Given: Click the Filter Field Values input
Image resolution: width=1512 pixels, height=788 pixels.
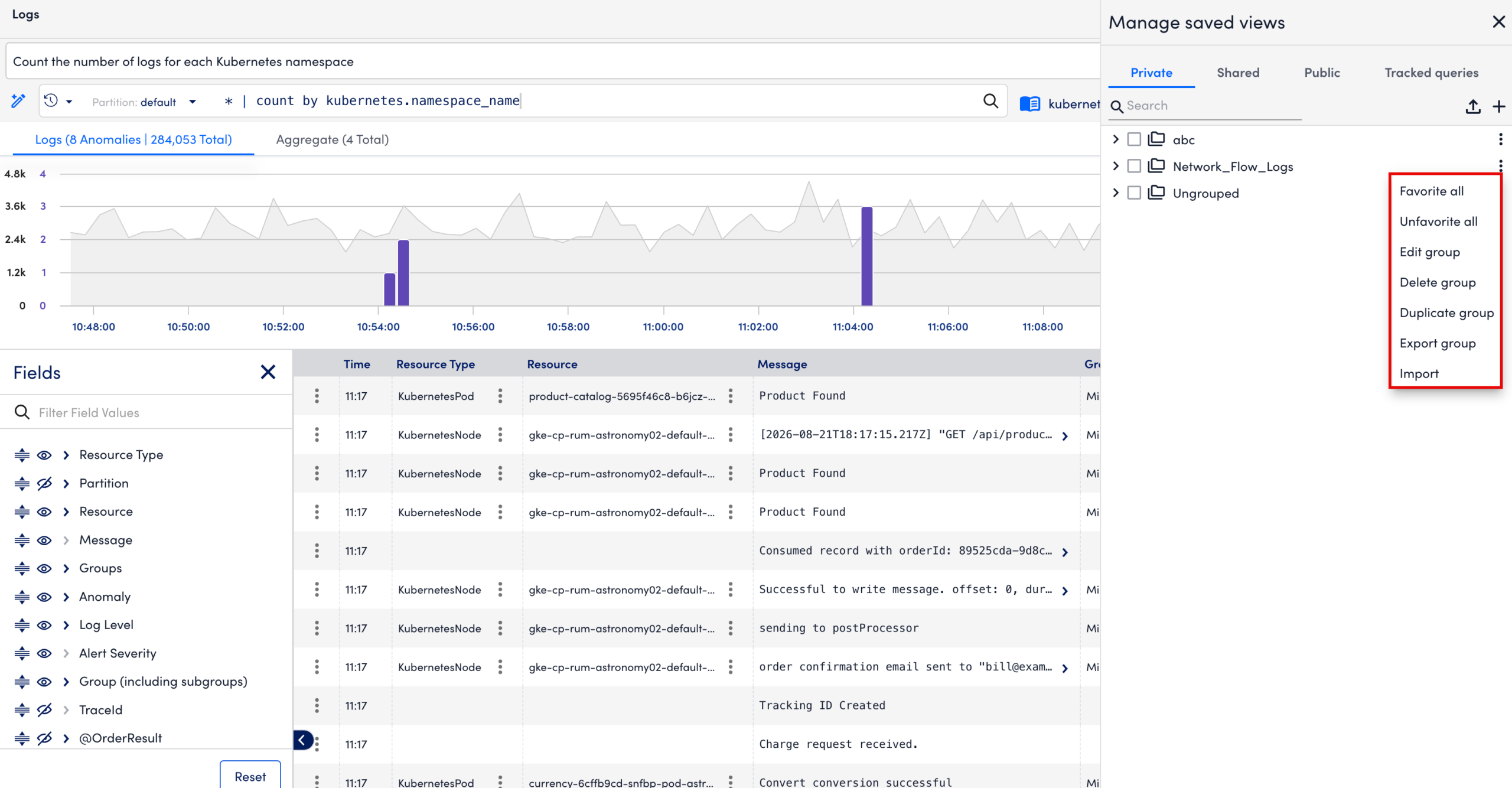Looking at the screenshot, I should 146,412.
